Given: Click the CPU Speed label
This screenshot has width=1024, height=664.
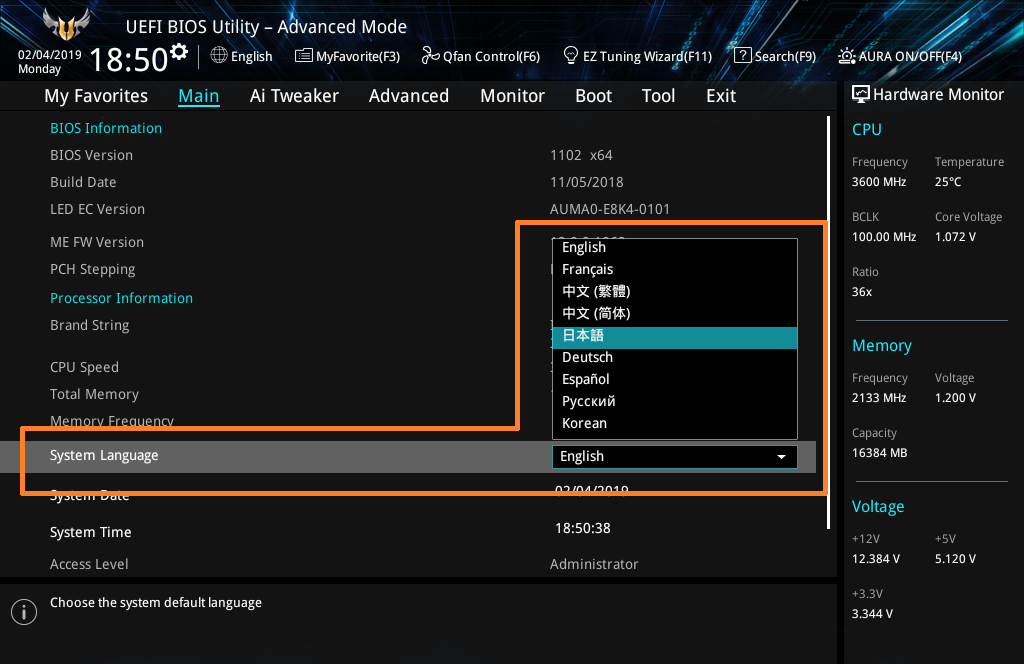Looking at the screenshot, I should 84,367.
